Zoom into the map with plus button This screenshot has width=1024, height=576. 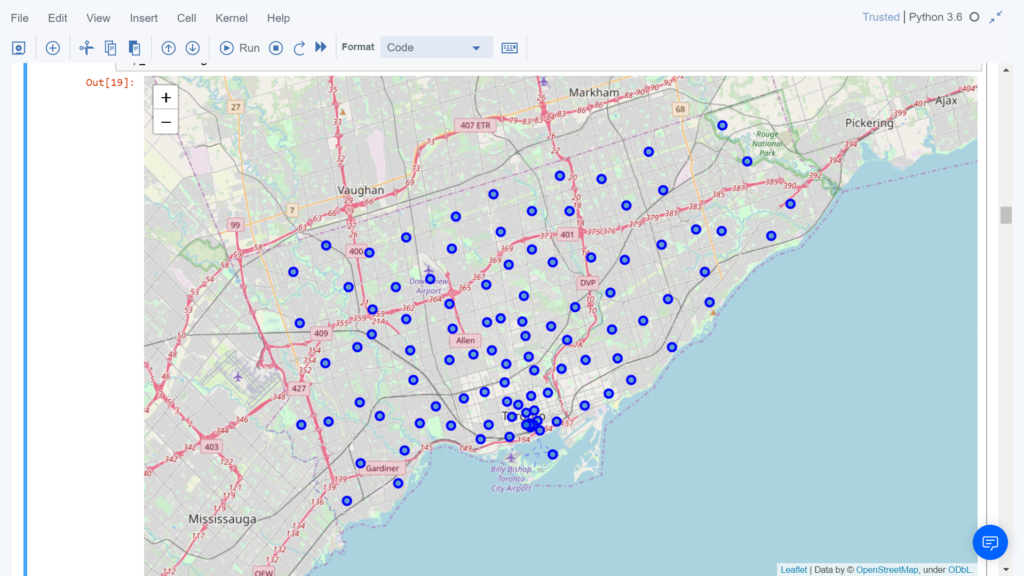tap(165, 97)
